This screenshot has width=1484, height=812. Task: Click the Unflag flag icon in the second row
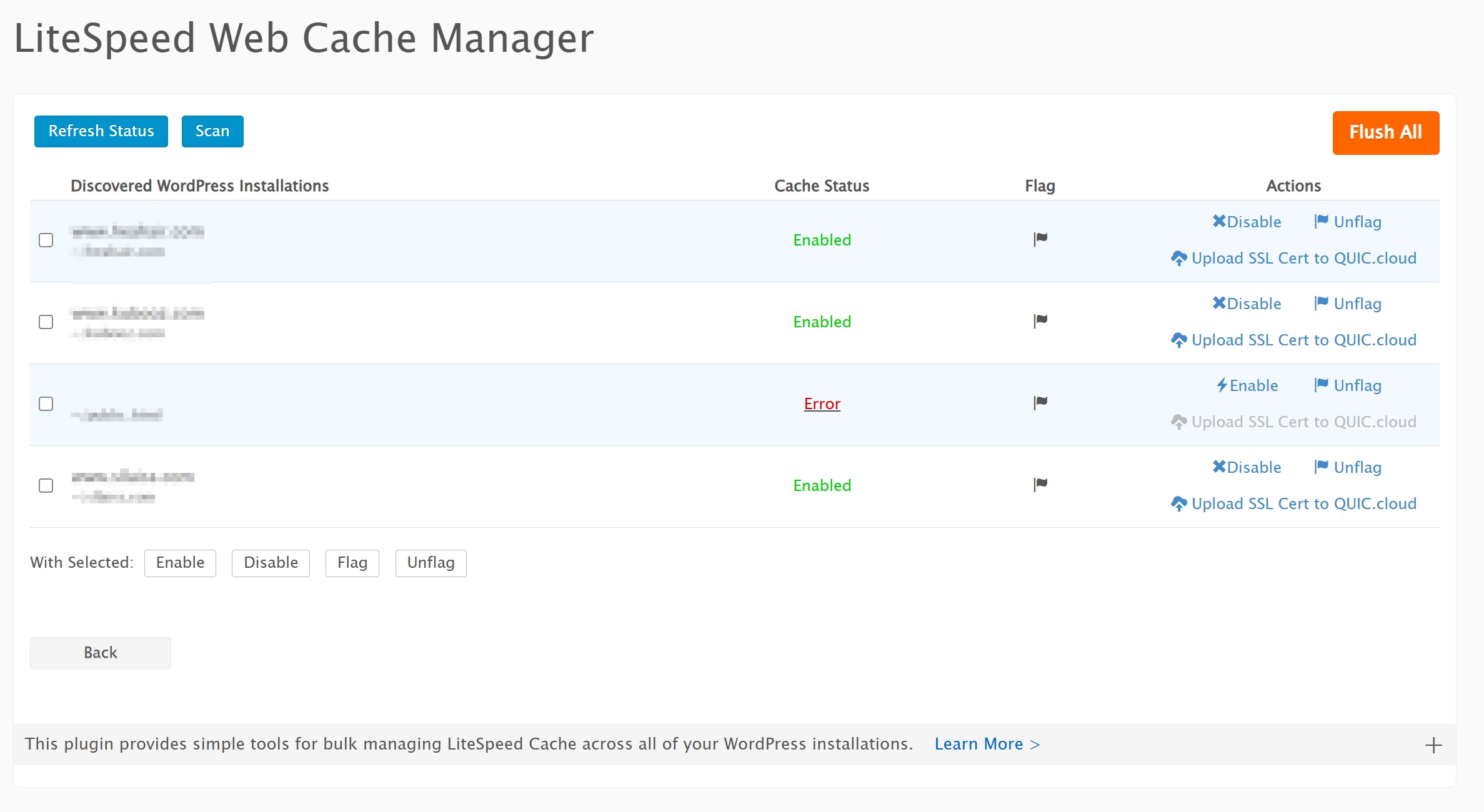point(1321,303)
